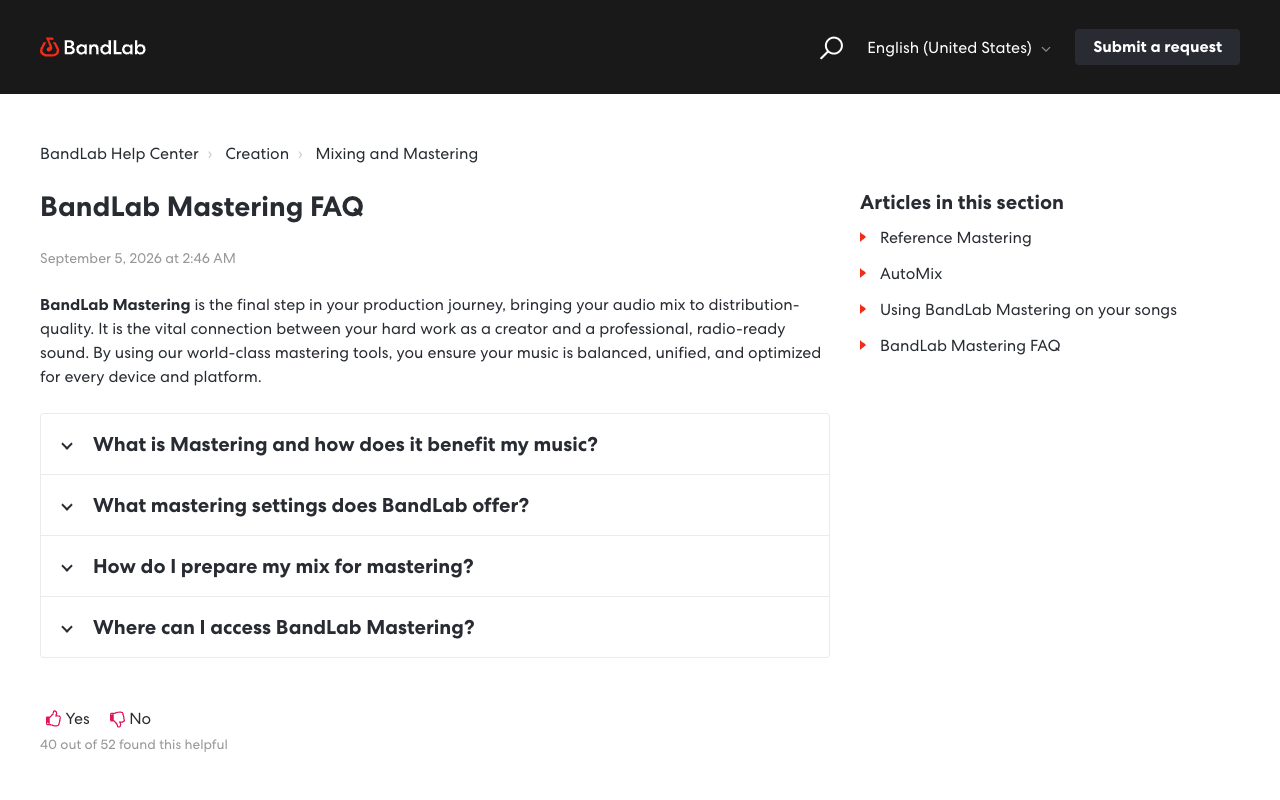The height and width of the screenshot is (800, 1280).
Task: Vote No with the thumbs-down icon
Action: pos(117,718)
